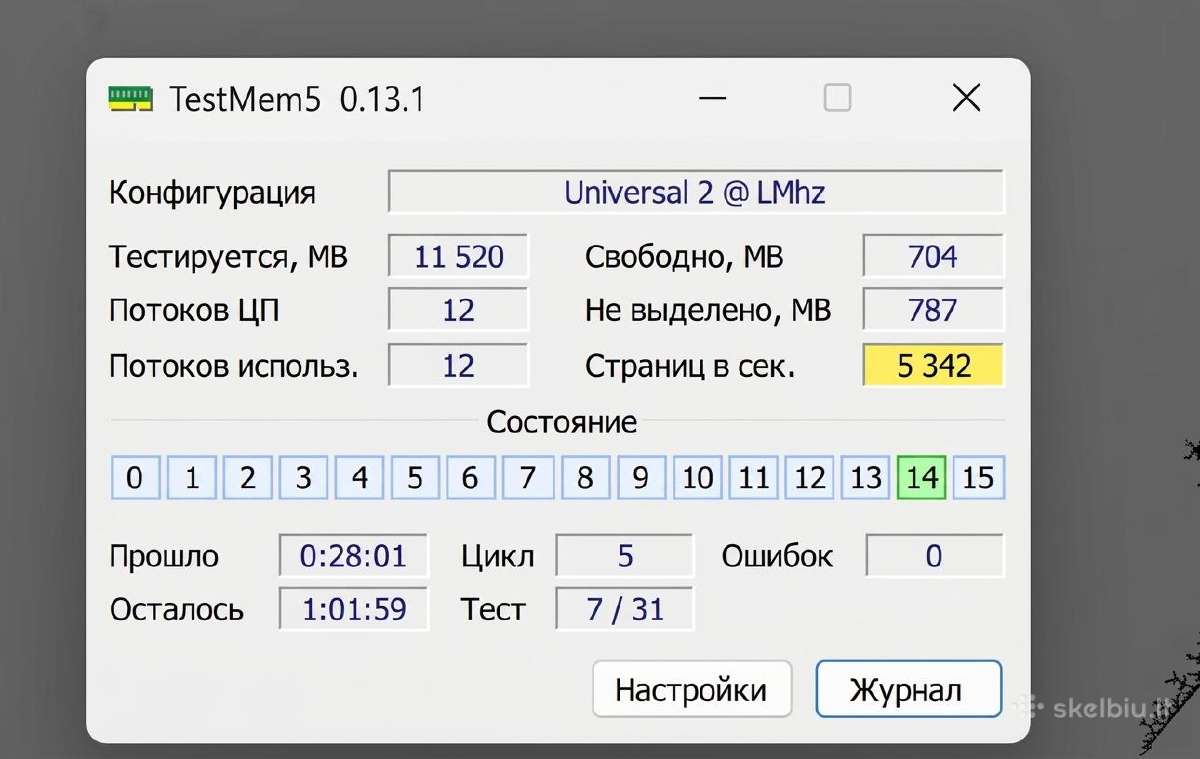This screenshot has width=1200, height=759.
Task: Select status cell 12
Action: 809,478
